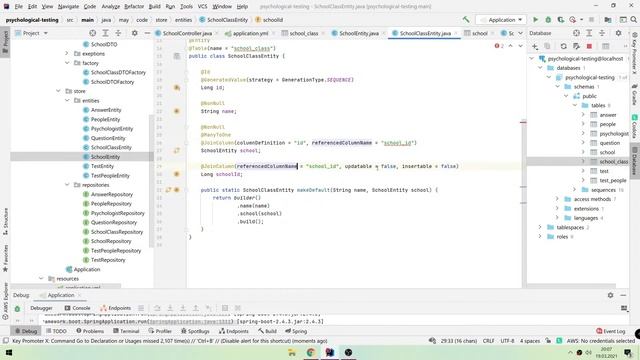The width and height of the screenshot is (640, 360).
Task: Stop the running database query (red square)
Action: 589,46
